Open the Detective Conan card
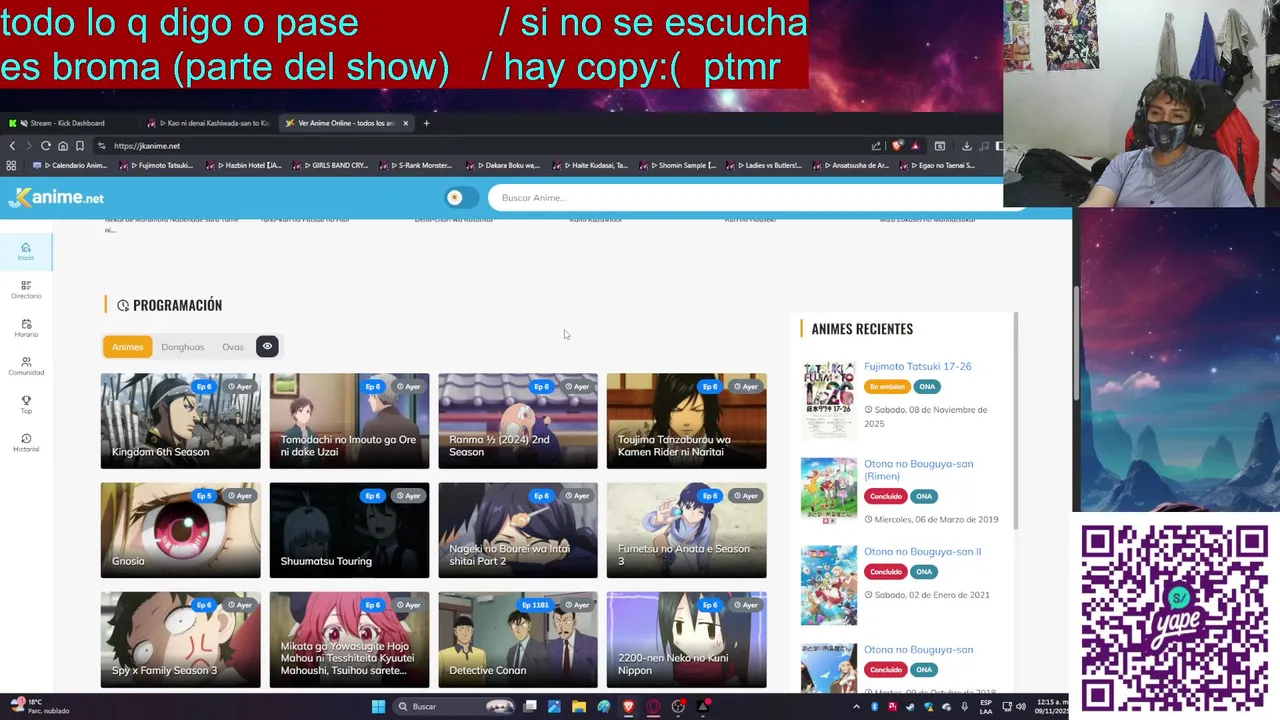This screenshot has width=1280, height=720. tap(518, 640)
